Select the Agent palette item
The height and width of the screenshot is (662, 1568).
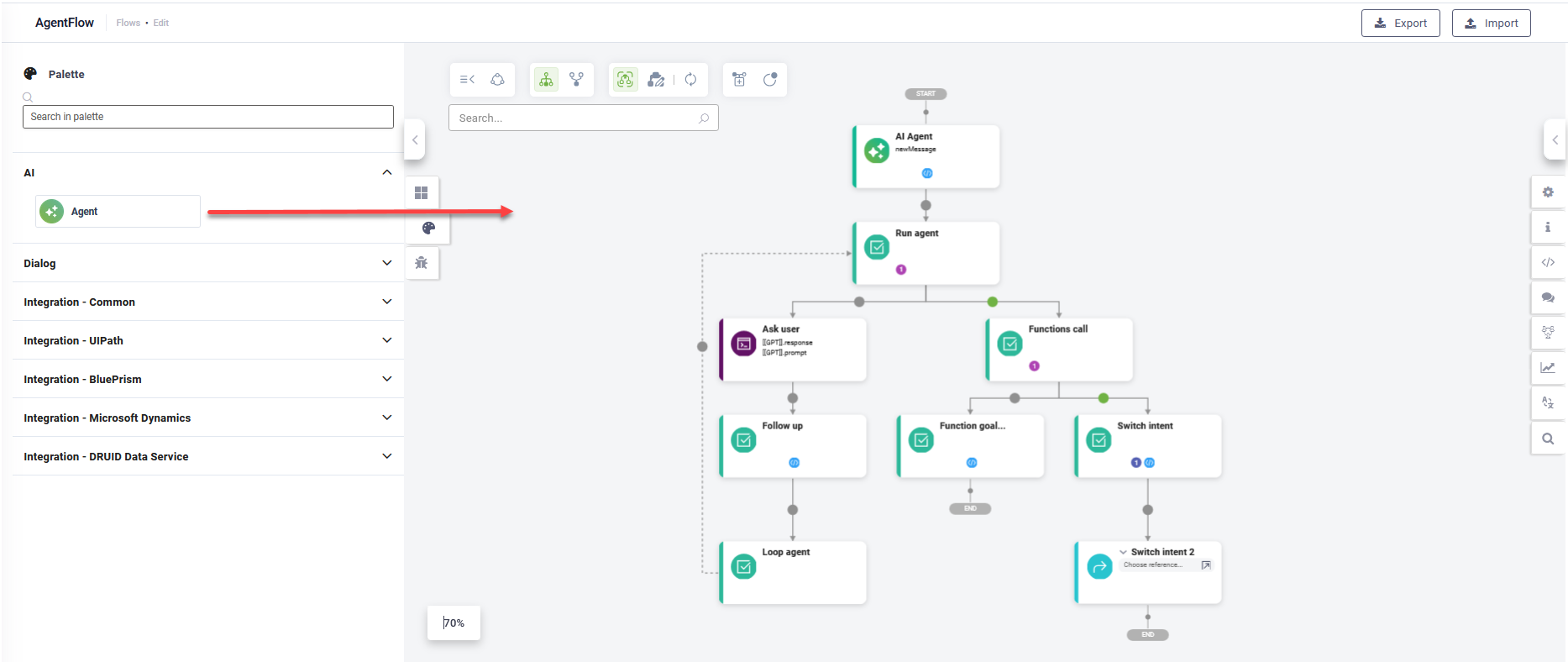118,212
